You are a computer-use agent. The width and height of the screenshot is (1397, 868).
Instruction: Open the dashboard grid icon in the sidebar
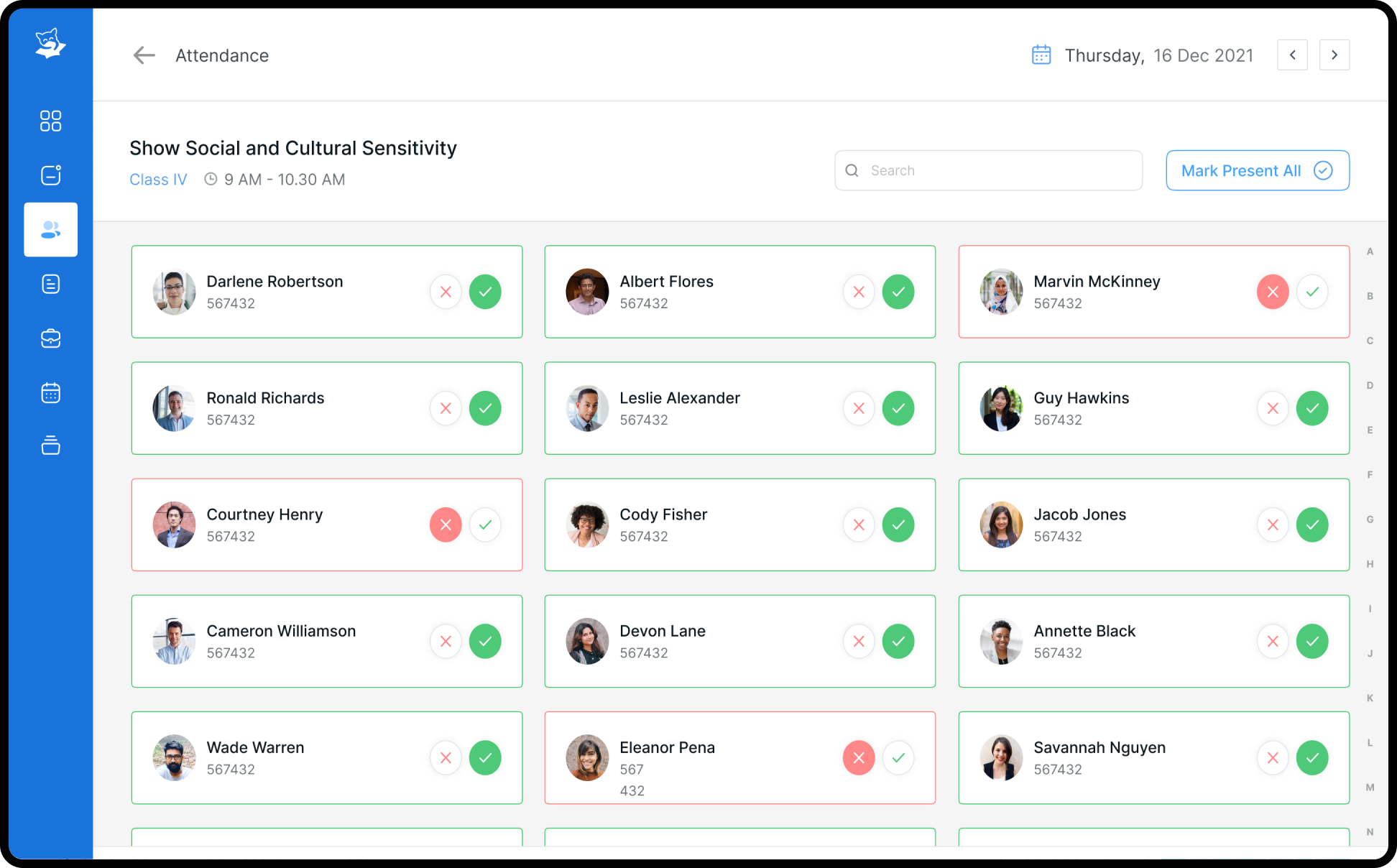pos(50,121)
